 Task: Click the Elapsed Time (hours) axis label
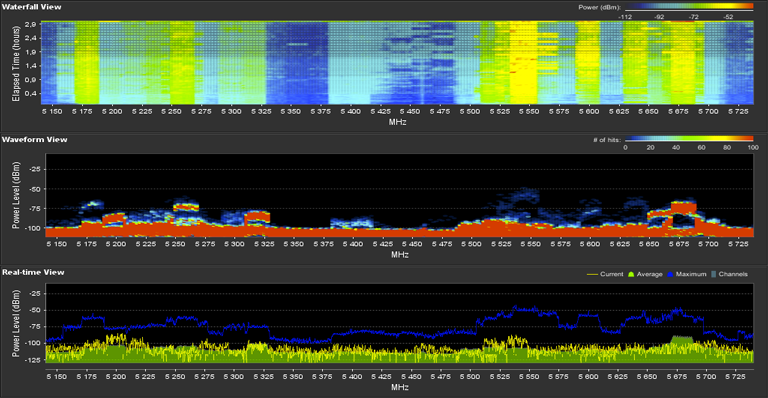tap(16, 64)
